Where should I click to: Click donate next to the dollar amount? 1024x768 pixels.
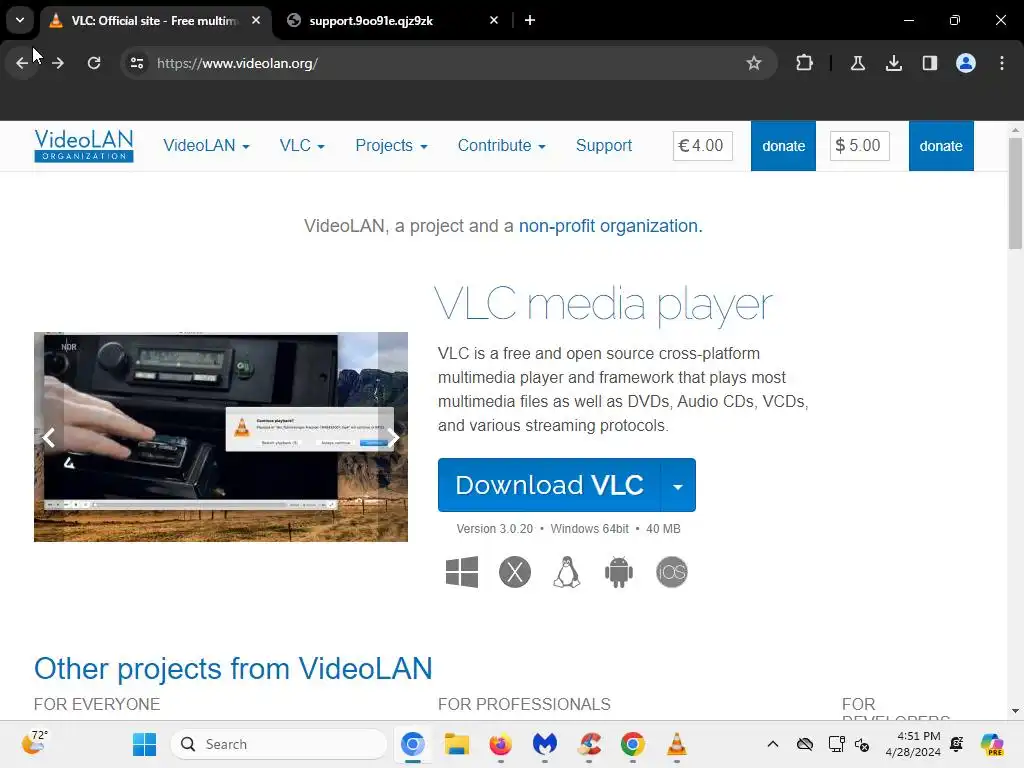pos(941,146)
